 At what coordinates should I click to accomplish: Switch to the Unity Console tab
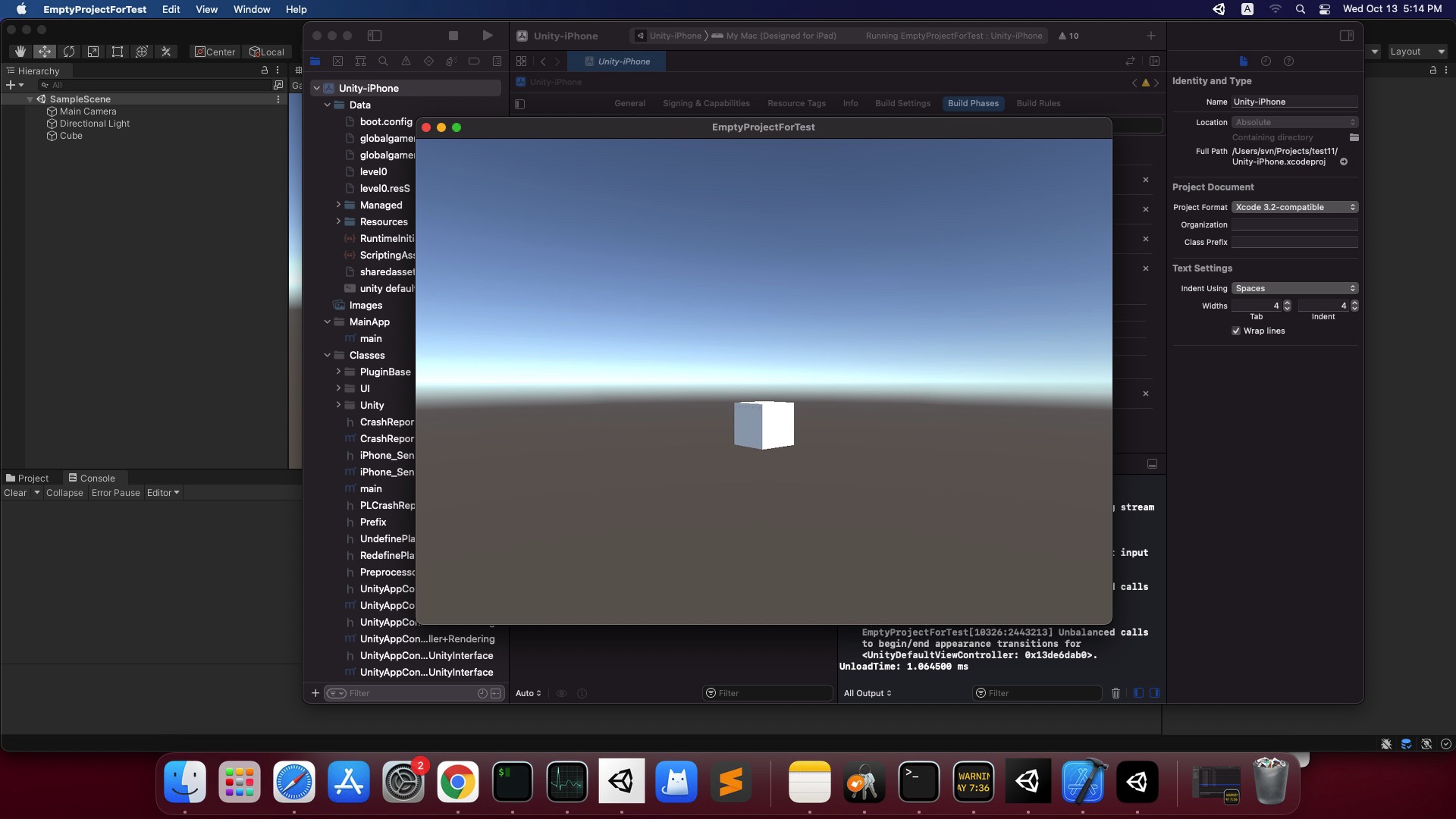(x=92, y=478)
